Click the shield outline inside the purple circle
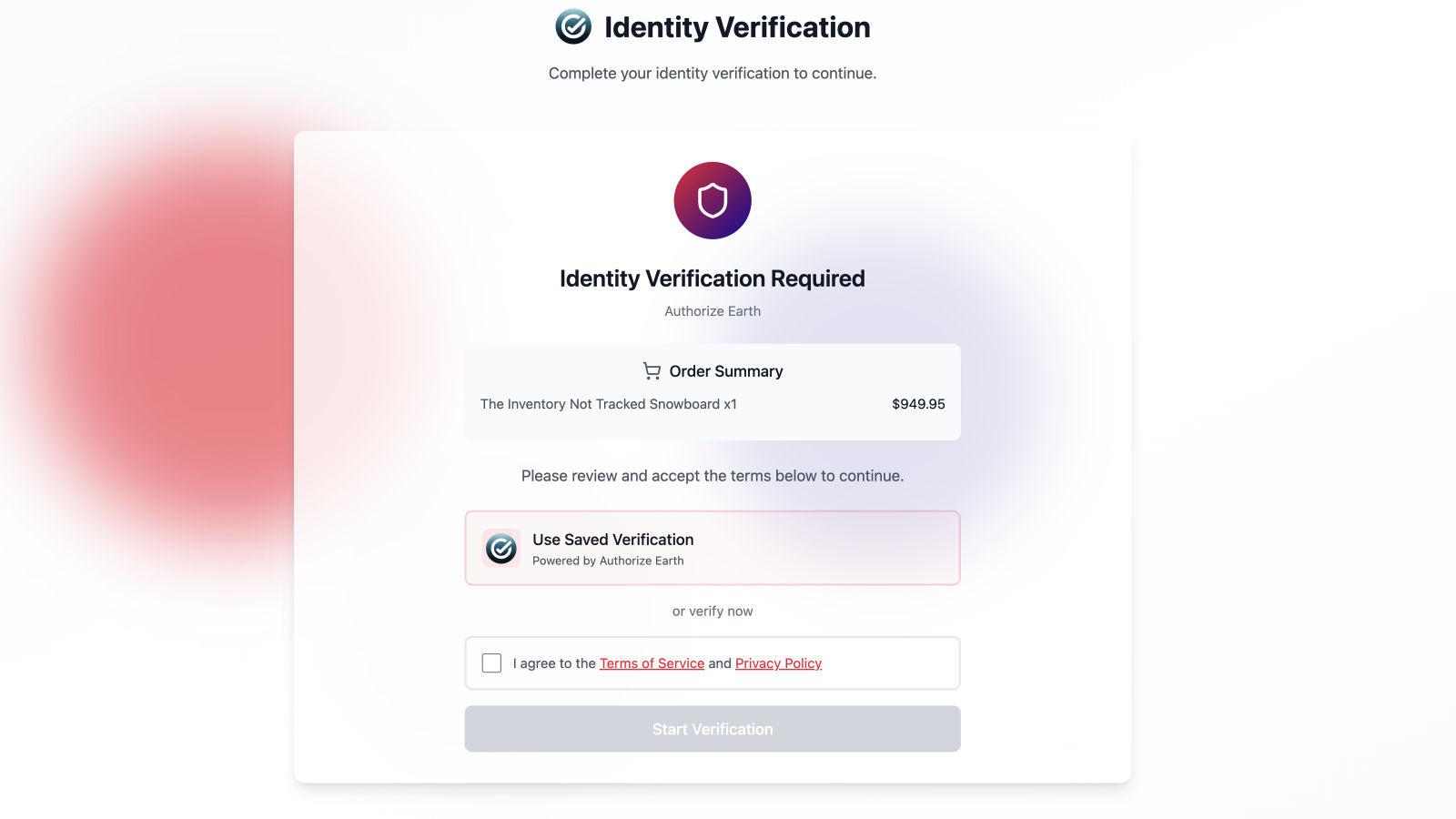Image resolution: width=1456 pixels, height=819 pixels. [713, 200]
